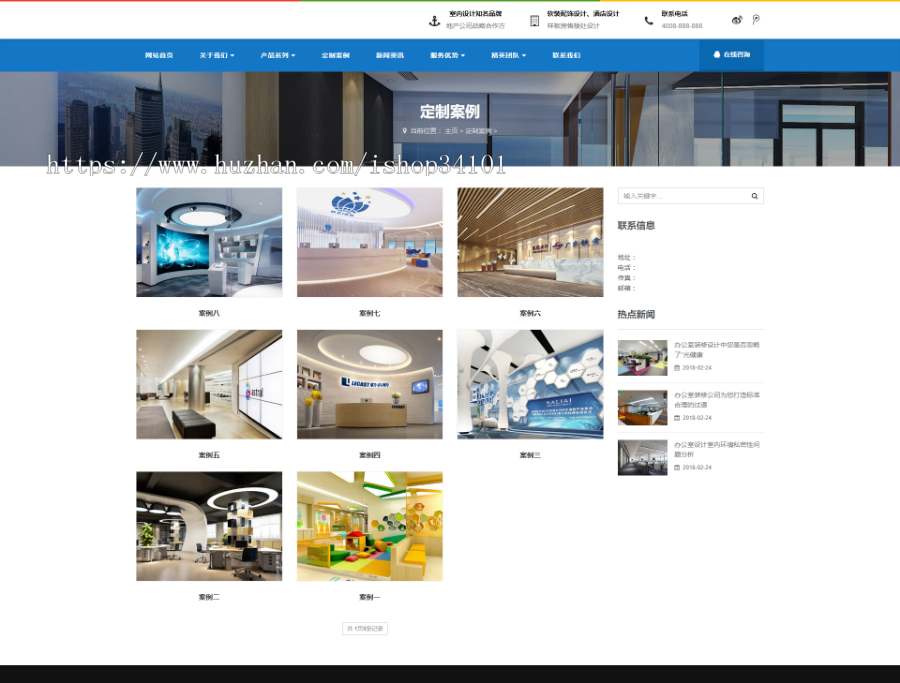Click the pagination record count box
The height and width of the screenshot is (683, 900).
(x=365, y=628)
